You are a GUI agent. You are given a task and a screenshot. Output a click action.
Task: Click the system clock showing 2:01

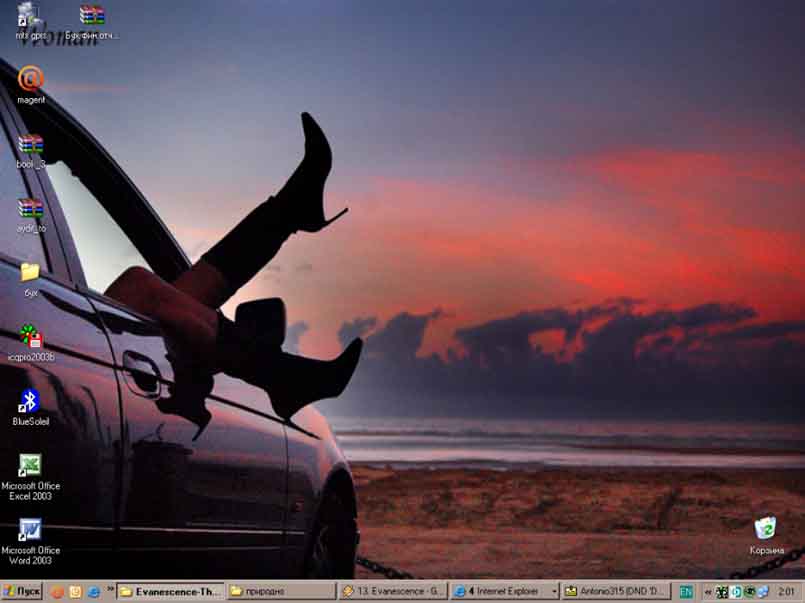coord(786,592)
